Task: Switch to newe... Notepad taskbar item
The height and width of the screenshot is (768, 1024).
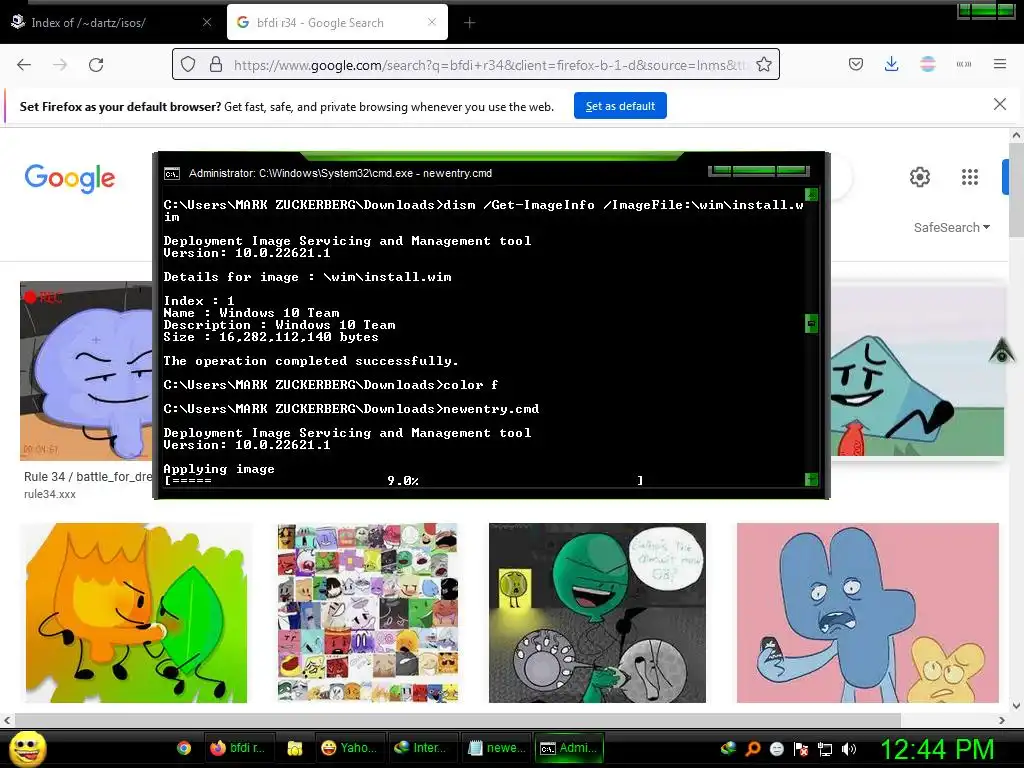Action: tap(497, 748)
